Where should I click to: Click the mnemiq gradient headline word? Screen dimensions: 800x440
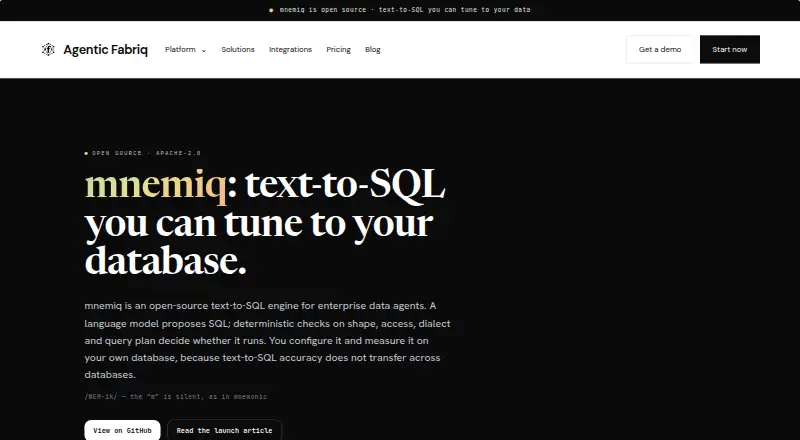pos(156,185)
